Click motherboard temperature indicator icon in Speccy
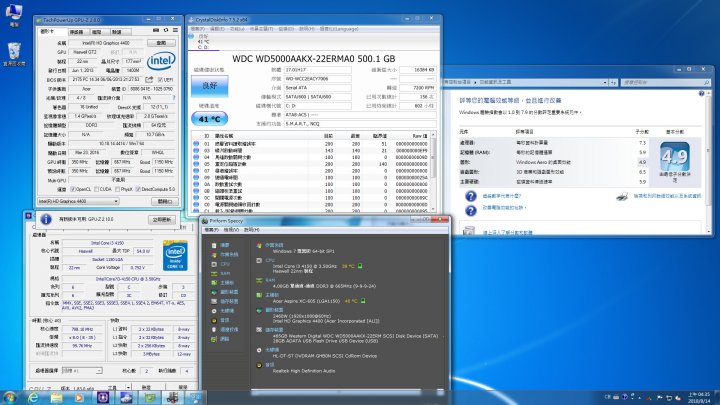Viewport: 720px width, 405px height. (x=363, y=301)
